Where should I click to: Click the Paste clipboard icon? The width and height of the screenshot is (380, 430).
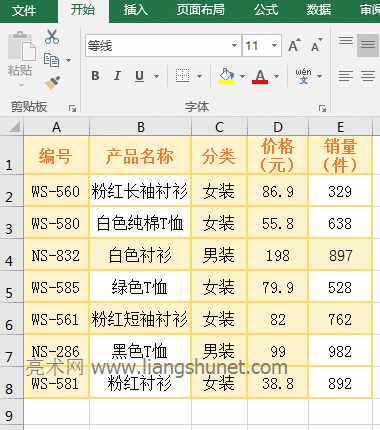coord(21,46)
